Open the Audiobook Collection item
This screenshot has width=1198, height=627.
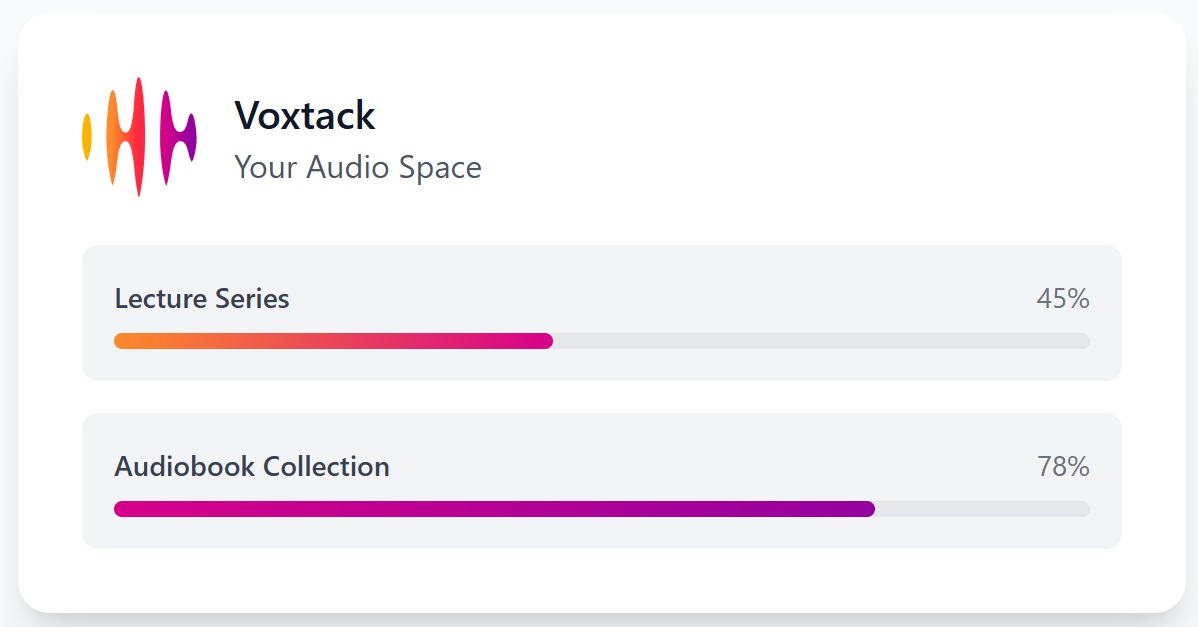252,466
